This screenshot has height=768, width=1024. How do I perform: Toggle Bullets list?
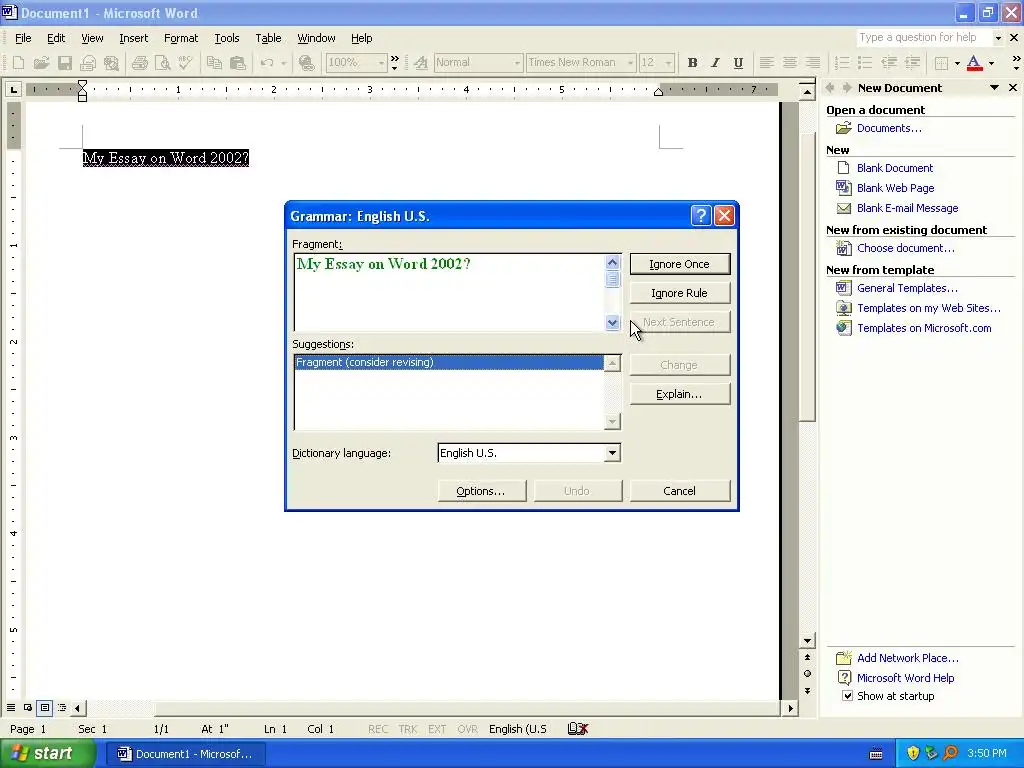pos(865,63)
